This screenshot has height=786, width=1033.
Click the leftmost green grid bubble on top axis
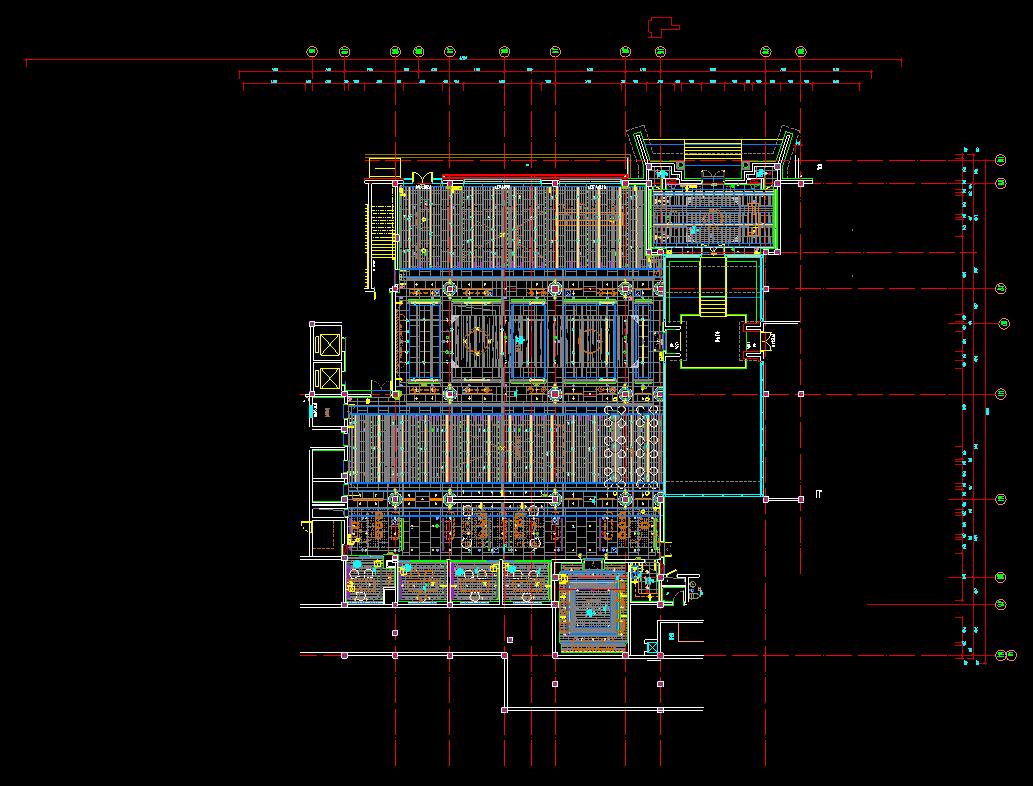coord(312,51)
